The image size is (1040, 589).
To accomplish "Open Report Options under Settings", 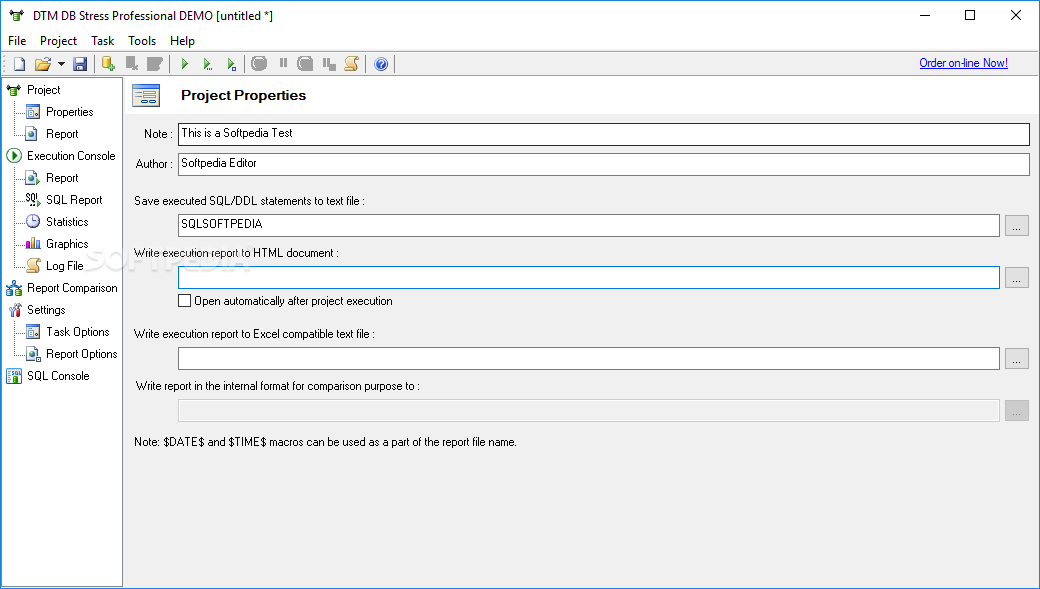I will pos(82,354).
